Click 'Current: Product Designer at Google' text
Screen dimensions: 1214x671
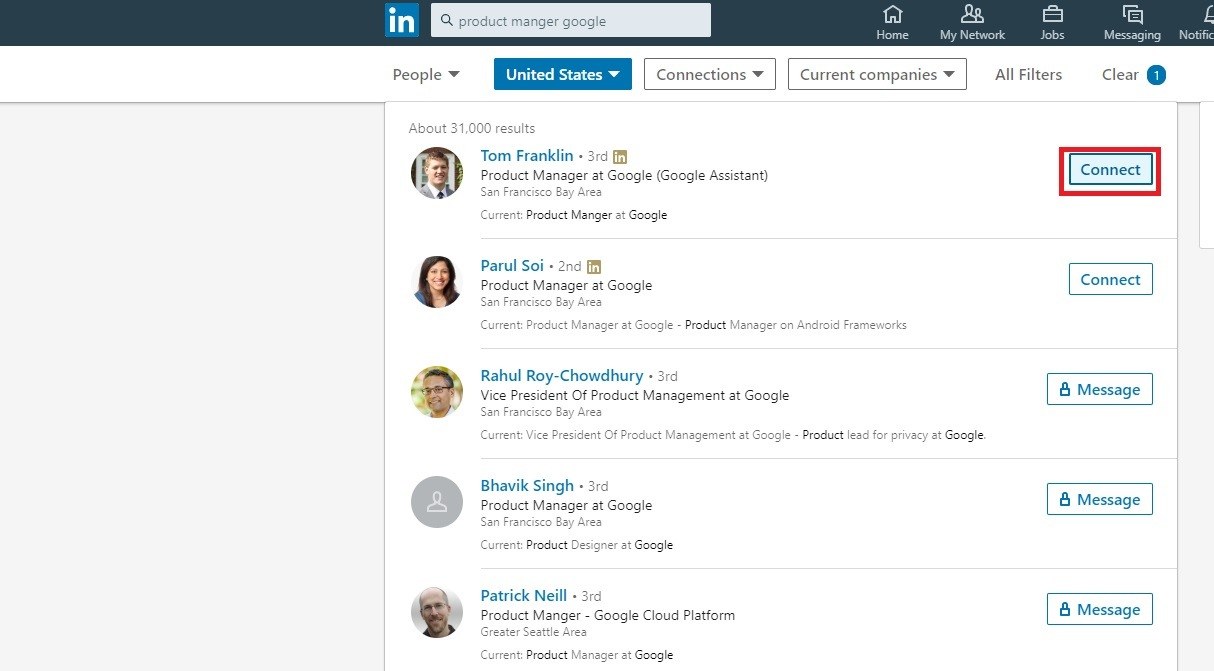576,545
